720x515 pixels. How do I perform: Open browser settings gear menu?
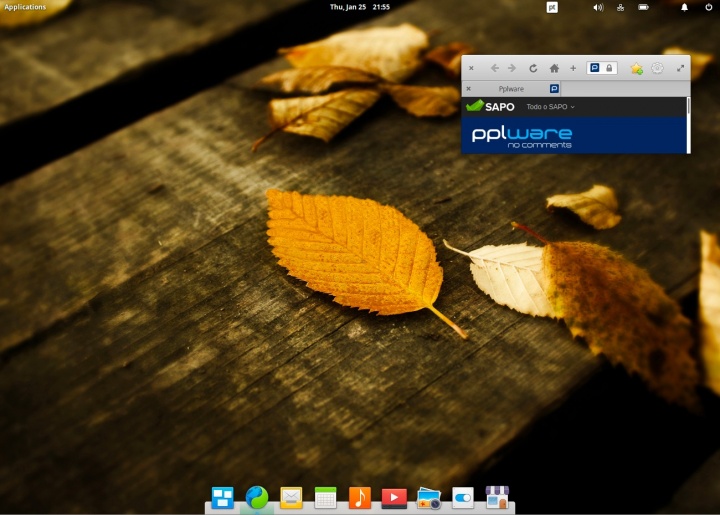(x=657, y=69)
